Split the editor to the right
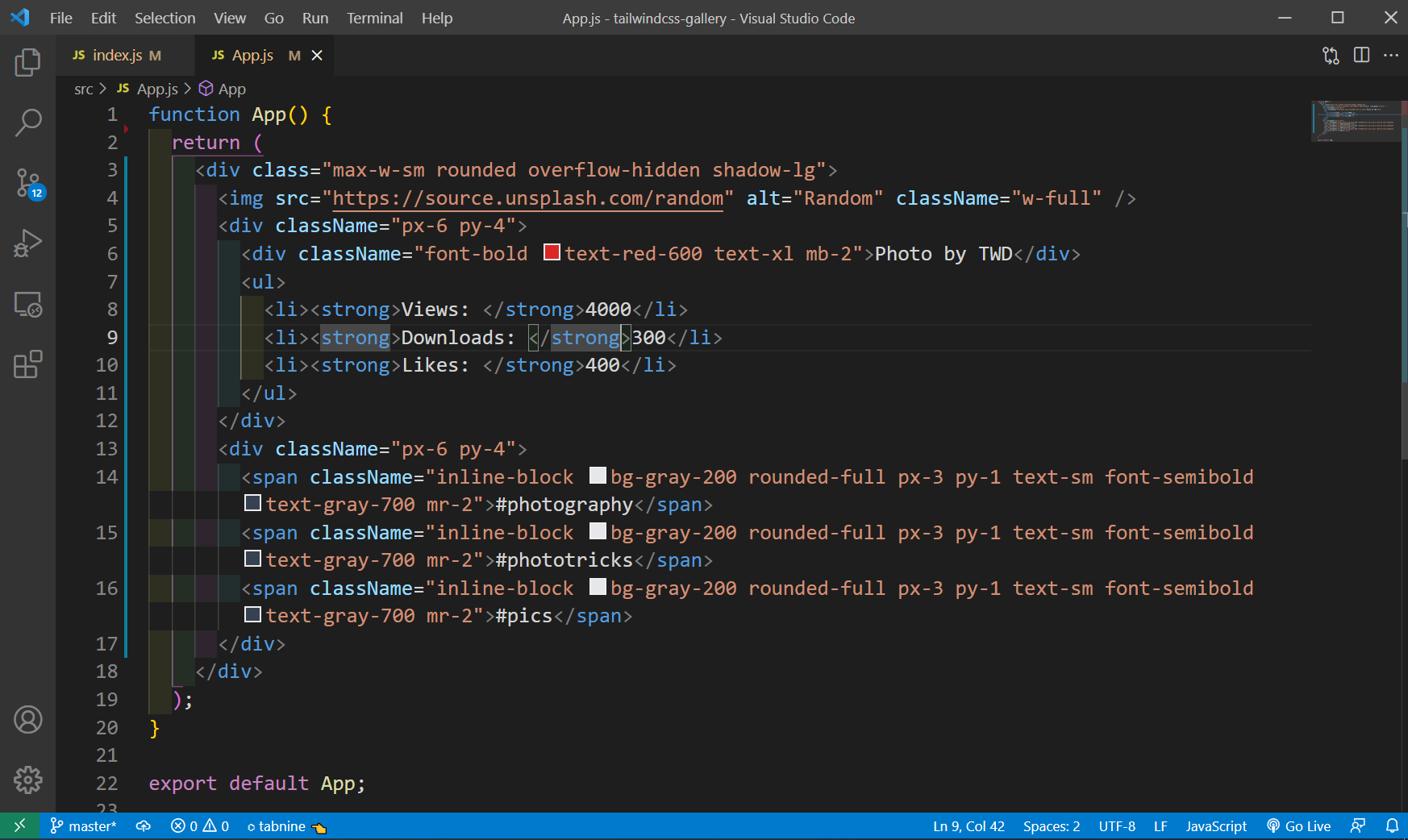The image size is (1408, 840). (1361, 56)
